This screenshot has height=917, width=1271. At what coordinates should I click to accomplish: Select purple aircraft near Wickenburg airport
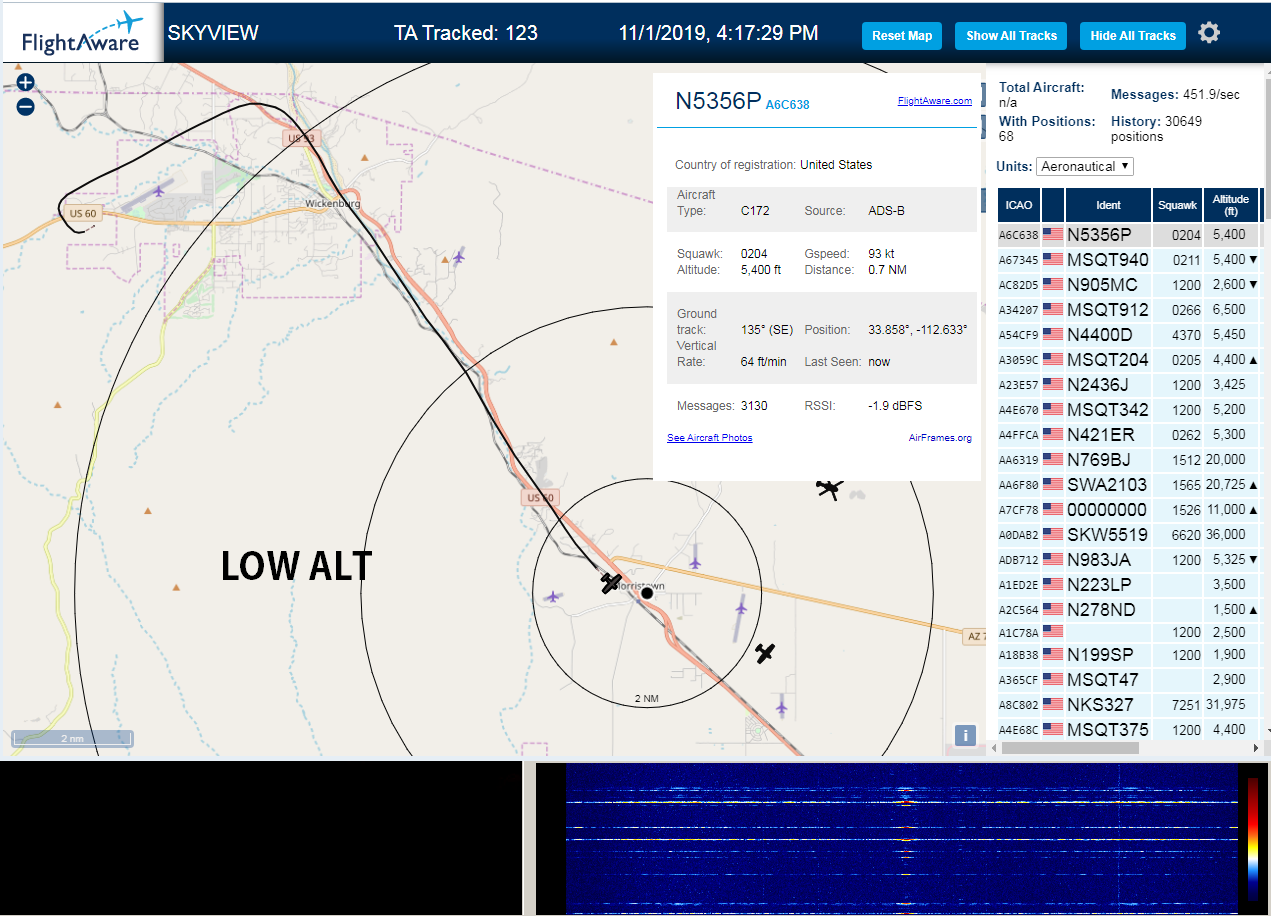158,190
